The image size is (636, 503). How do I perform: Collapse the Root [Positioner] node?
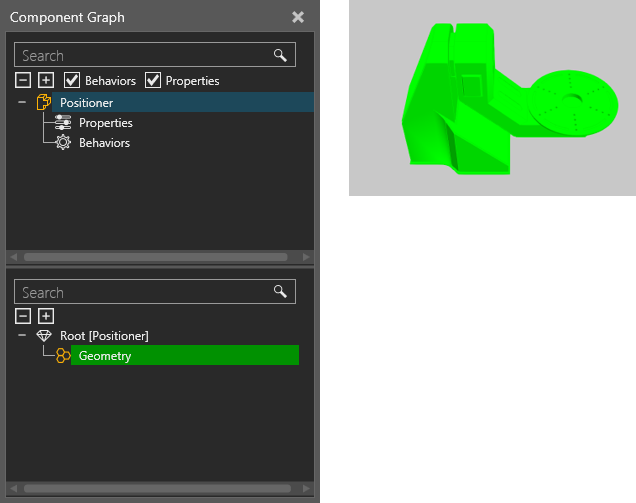point(22,336)
